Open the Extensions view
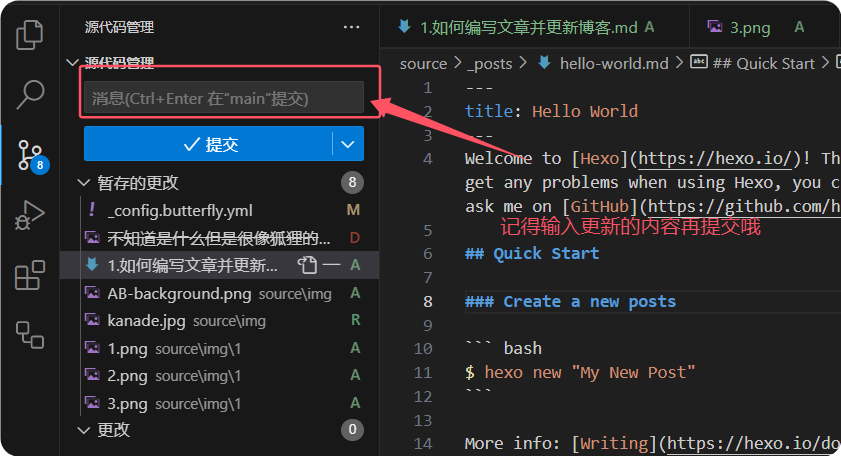The height and width of the screenshot is (456, 841). (29, 275)
